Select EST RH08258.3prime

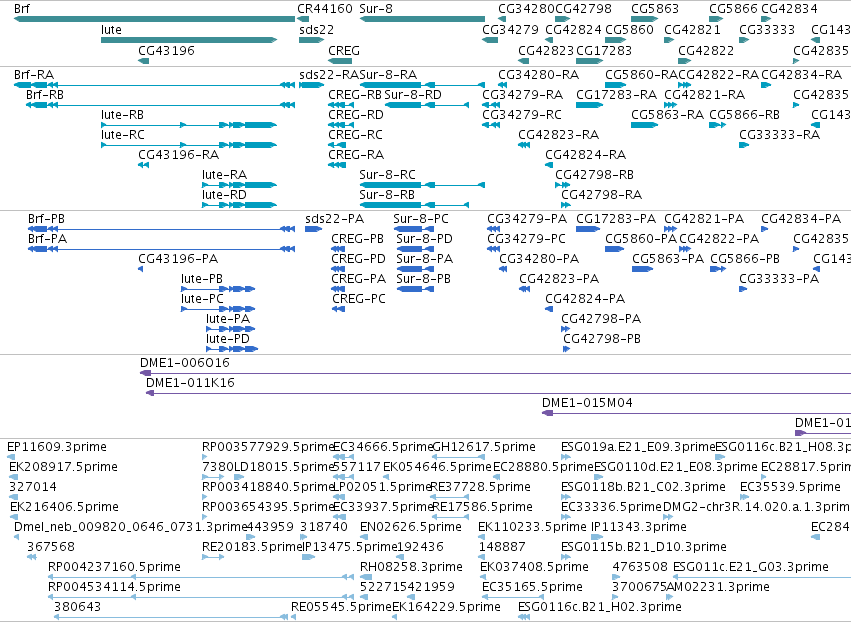pyautogui.click(x=366, y=577)
